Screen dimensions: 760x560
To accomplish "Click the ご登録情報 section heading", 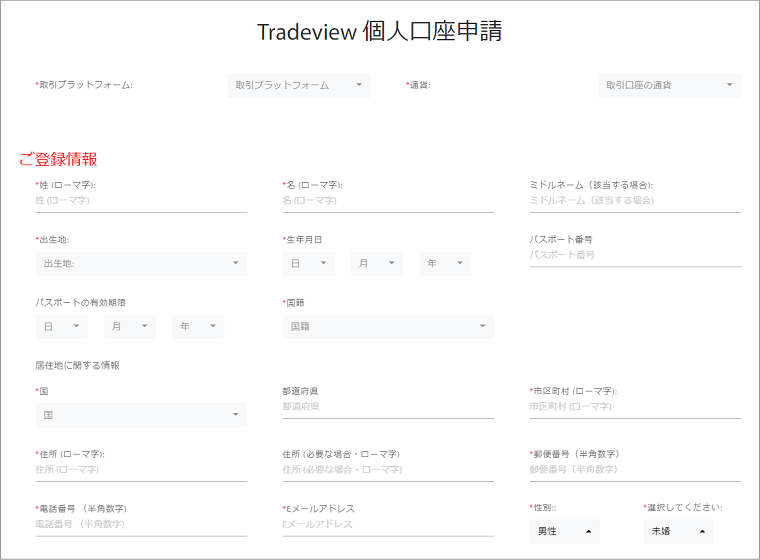I will tap(58, 159).
